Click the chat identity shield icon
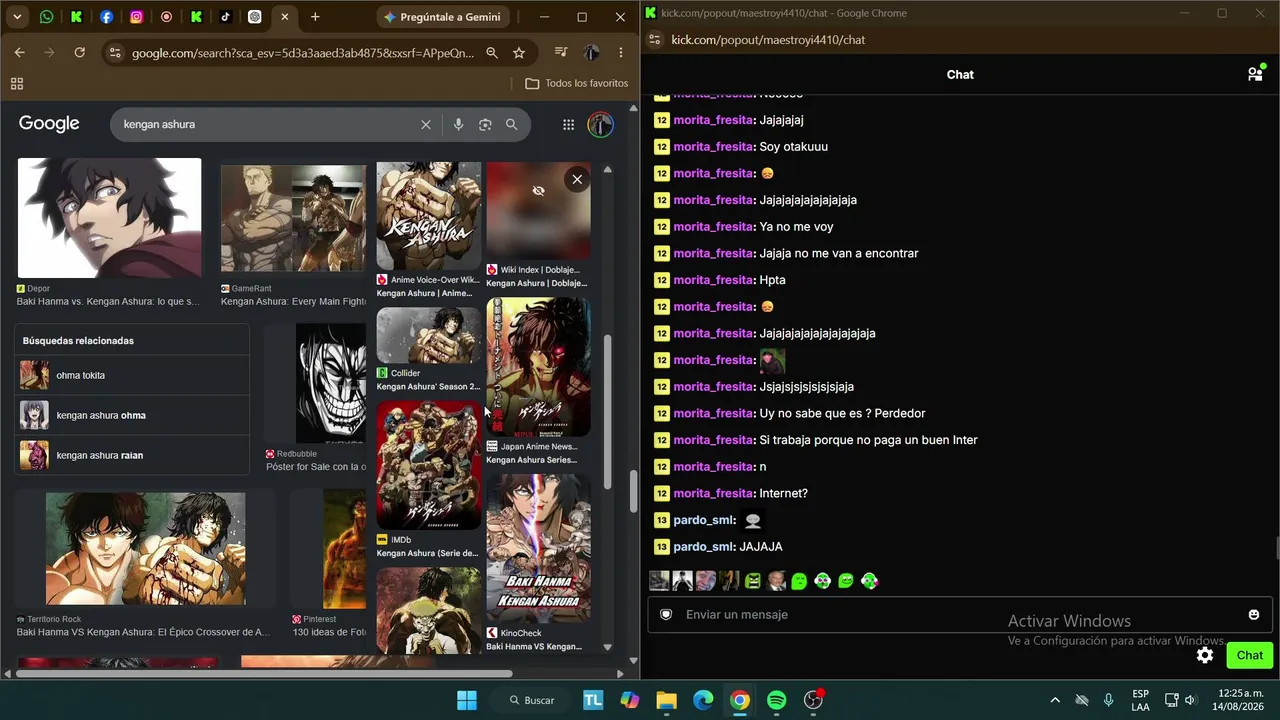 click(x=666, y=614)
